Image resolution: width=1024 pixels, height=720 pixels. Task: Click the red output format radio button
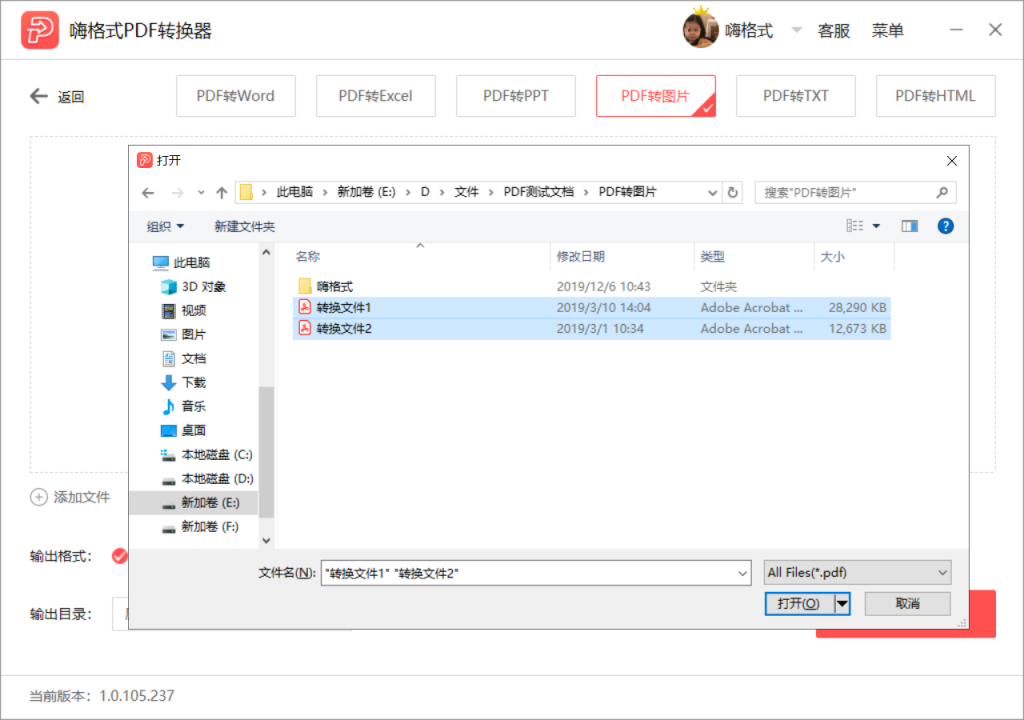click(120, 556)
